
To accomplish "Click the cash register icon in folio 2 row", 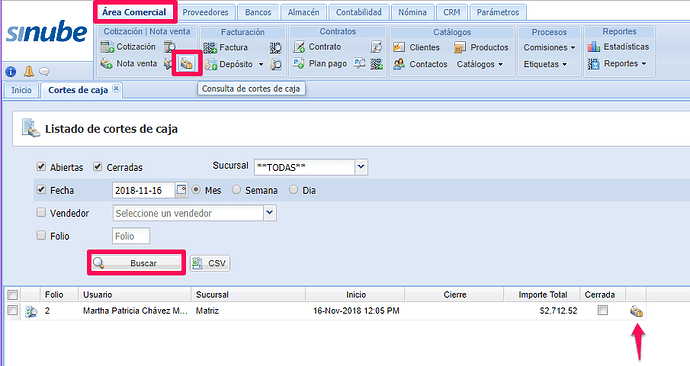I will point(636,311).
